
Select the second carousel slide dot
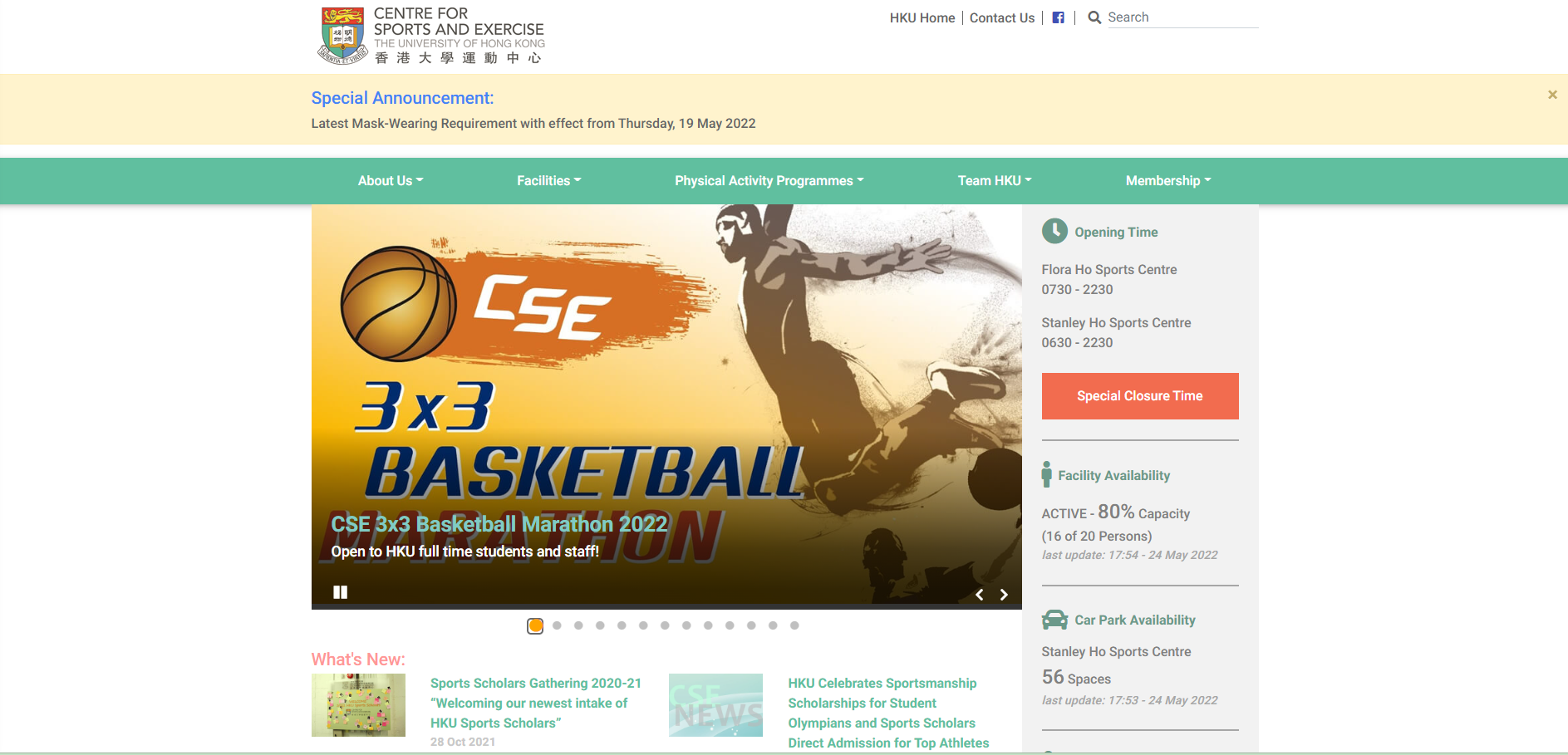[x=557, y=625]
